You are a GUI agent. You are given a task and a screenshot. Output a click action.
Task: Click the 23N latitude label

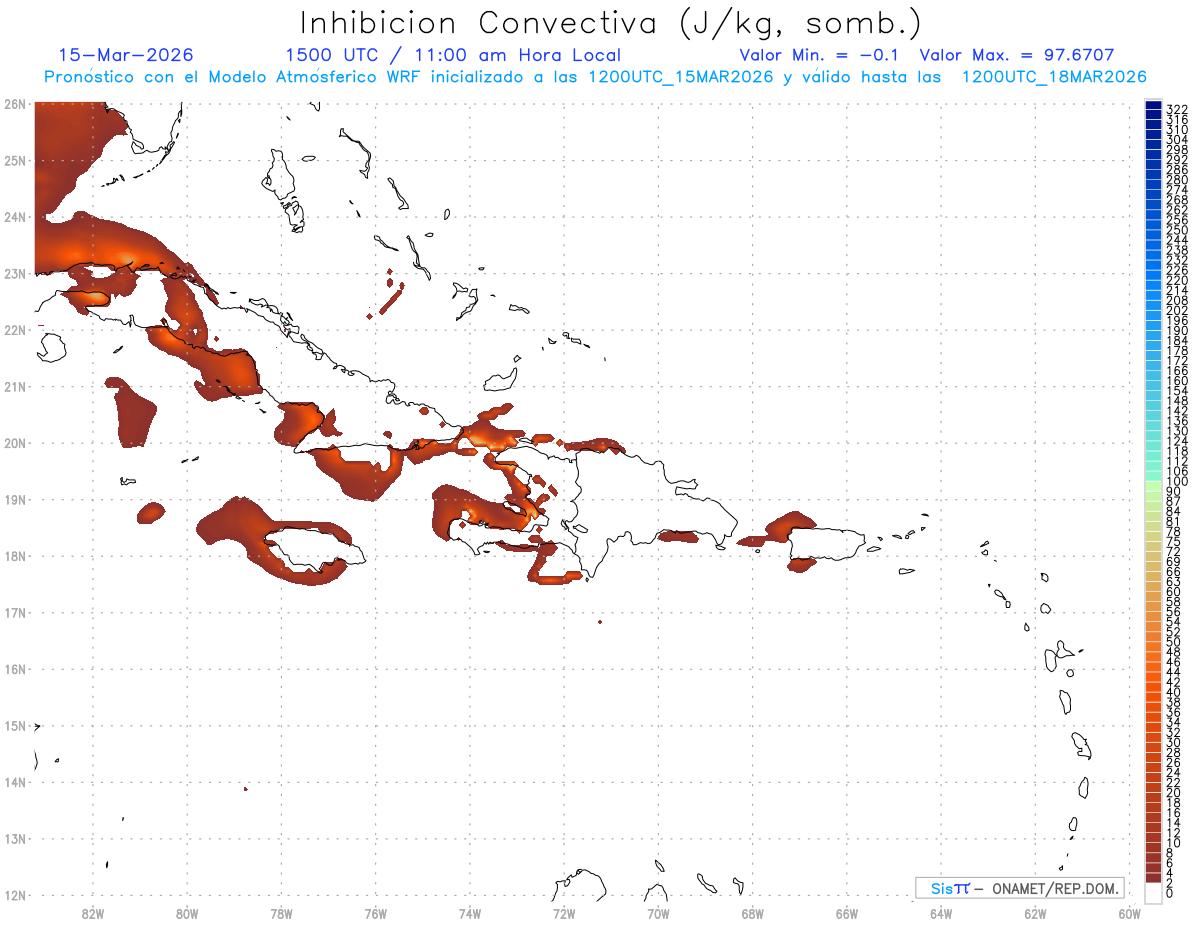pos(15,273)
